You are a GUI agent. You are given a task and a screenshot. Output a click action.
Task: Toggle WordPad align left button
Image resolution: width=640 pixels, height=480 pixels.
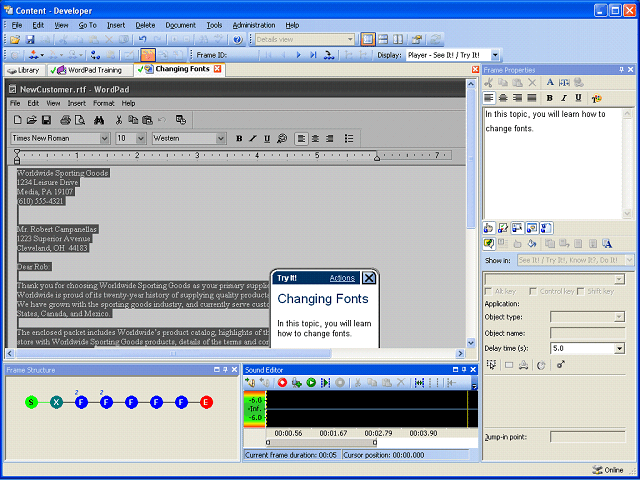(x=301, y=138)
